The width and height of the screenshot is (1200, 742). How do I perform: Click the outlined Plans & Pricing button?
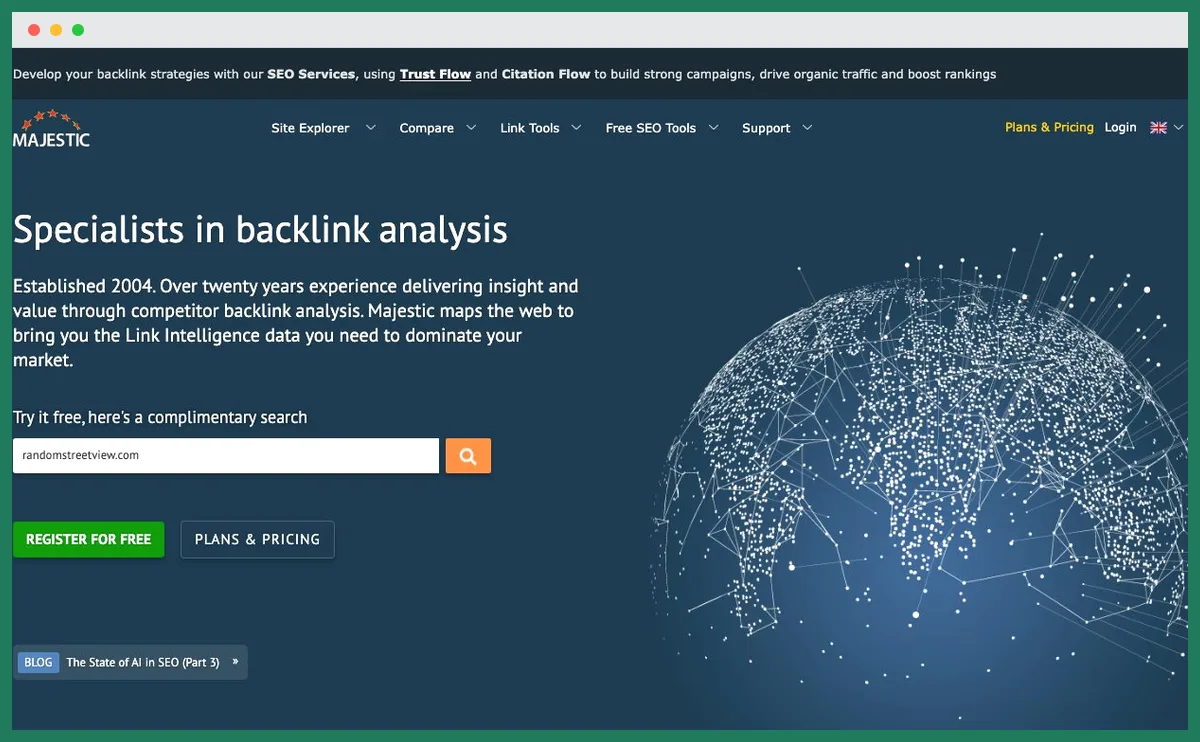click(257, 539)
